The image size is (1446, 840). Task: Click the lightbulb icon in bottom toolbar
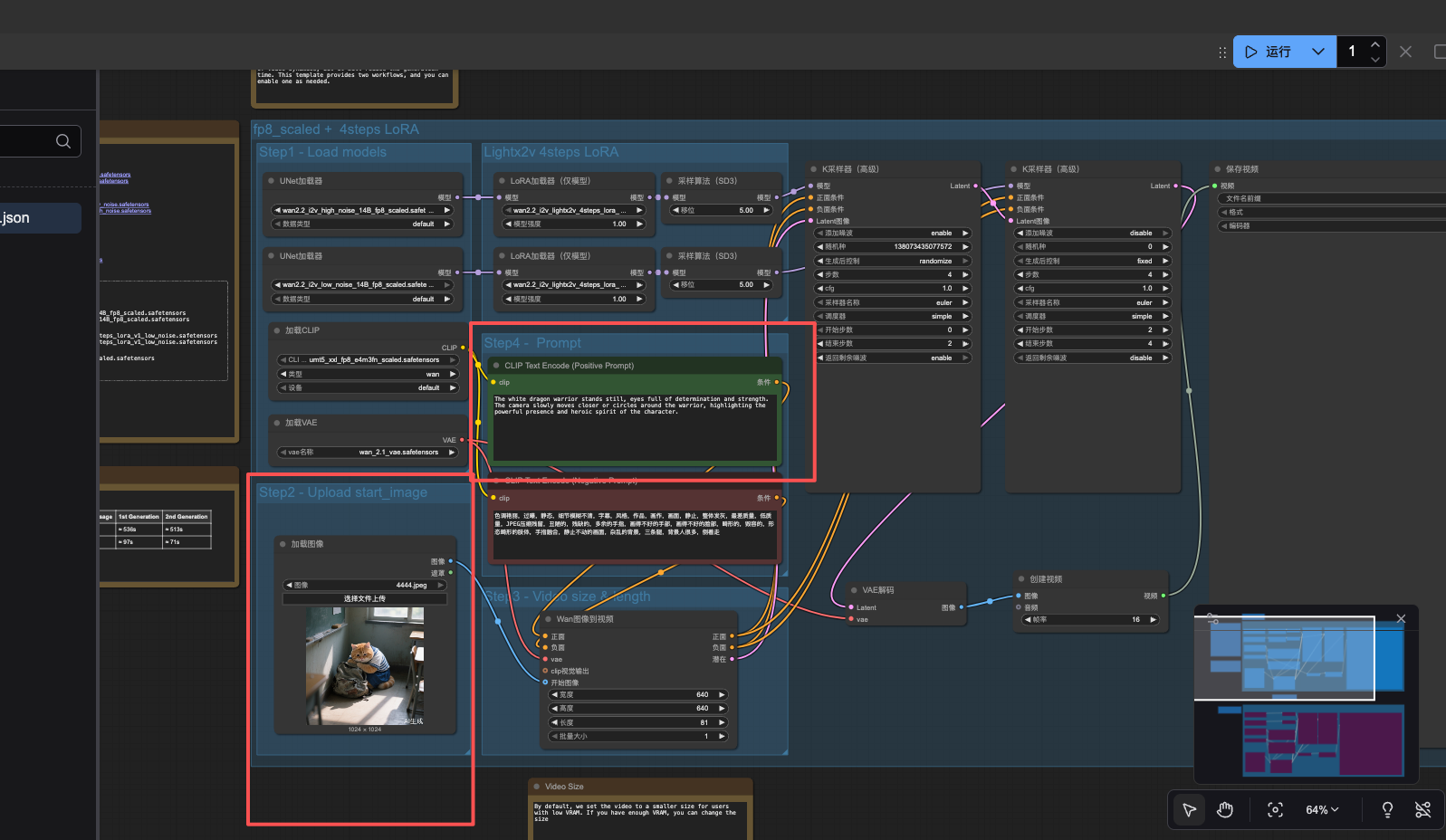[1387, 810]
